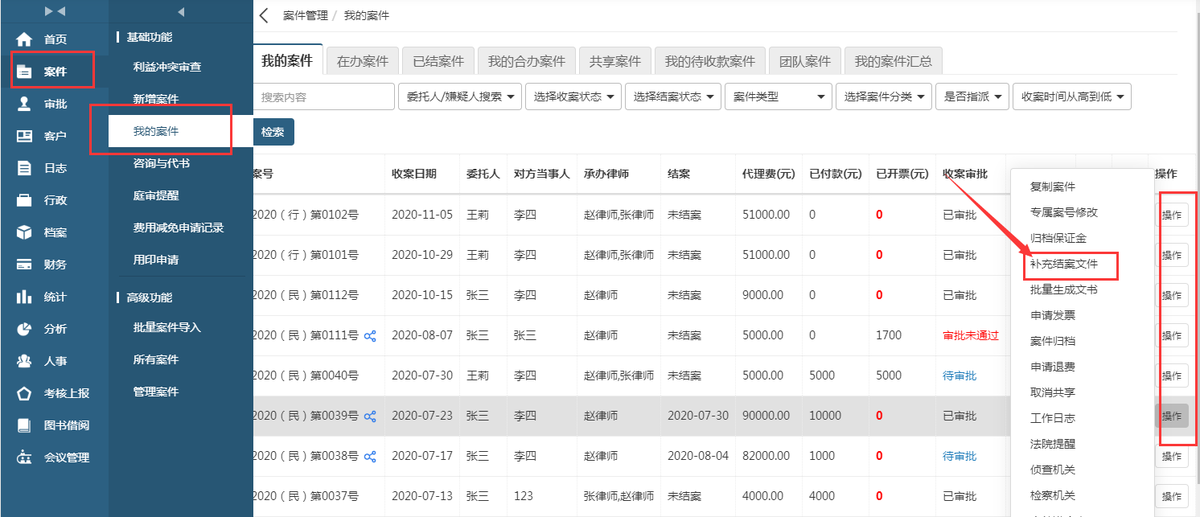This screenshot has width=1200, height=517.
Task: Select the 客户 customer icon in sidebar
Action: 24,136
